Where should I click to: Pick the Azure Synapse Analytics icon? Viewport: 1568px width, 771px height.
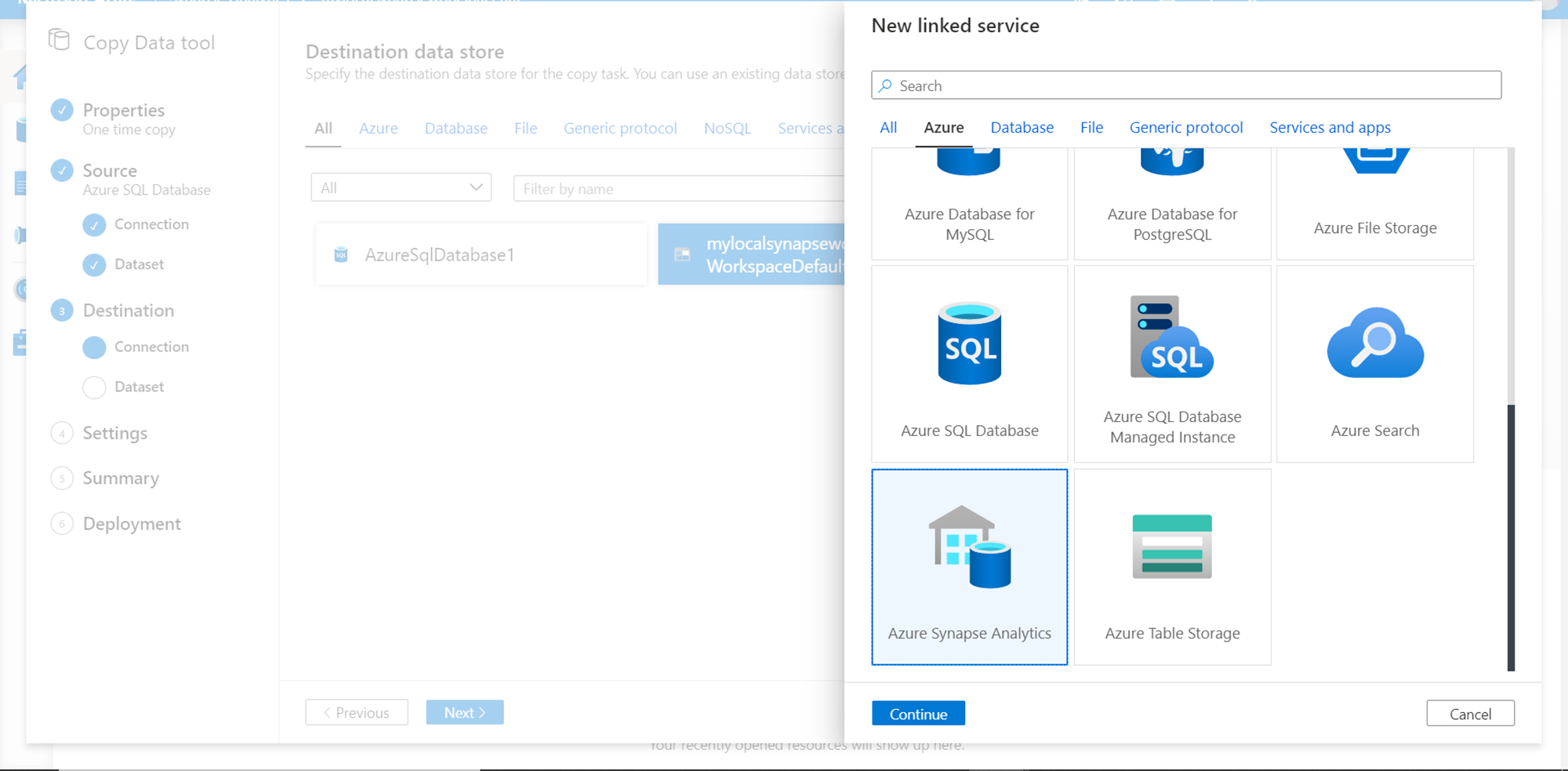pyautogui.click(x=969, y=547)
